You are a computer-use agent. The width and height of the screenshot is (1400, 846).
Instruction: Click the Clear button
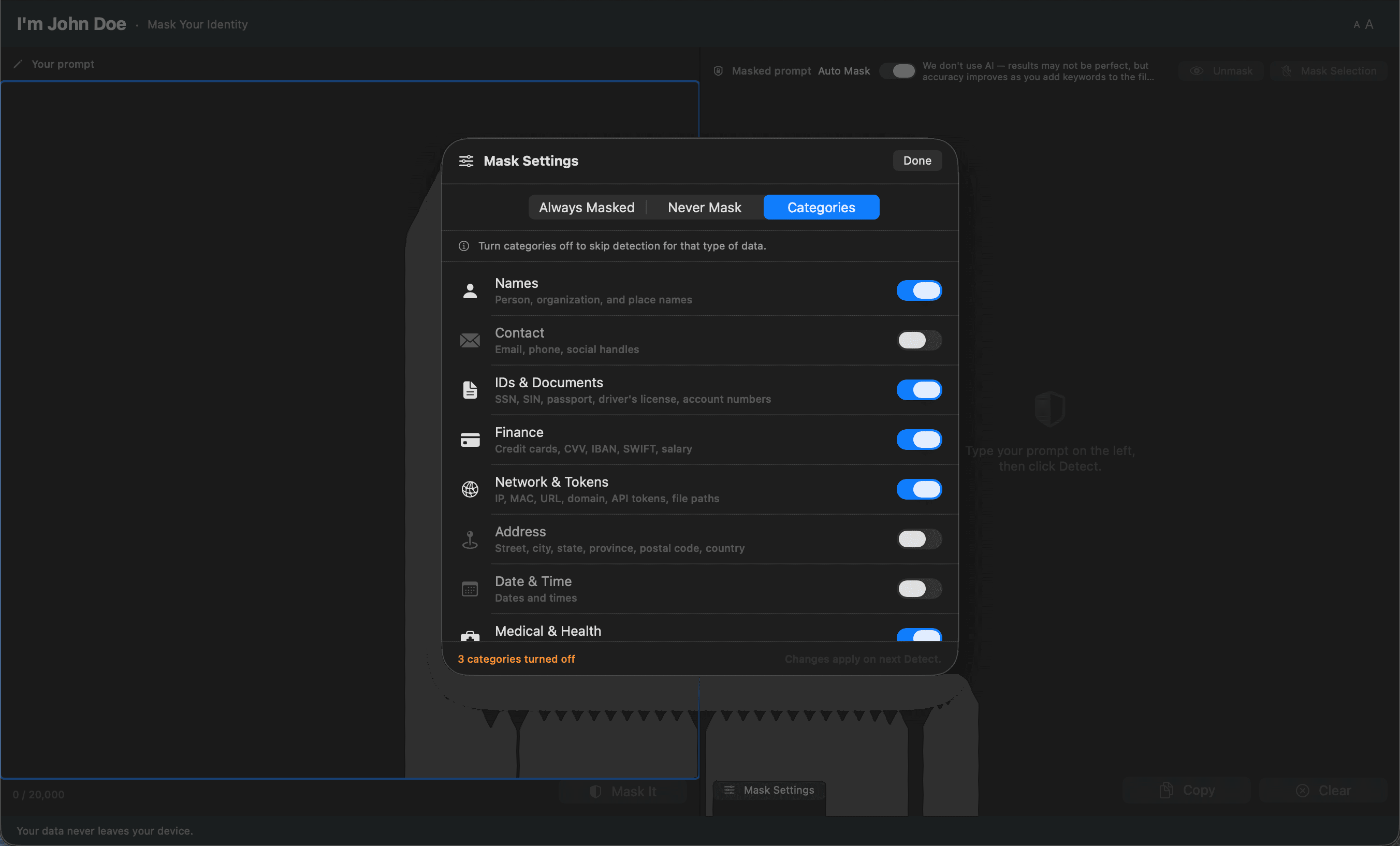pos(1324,790)
